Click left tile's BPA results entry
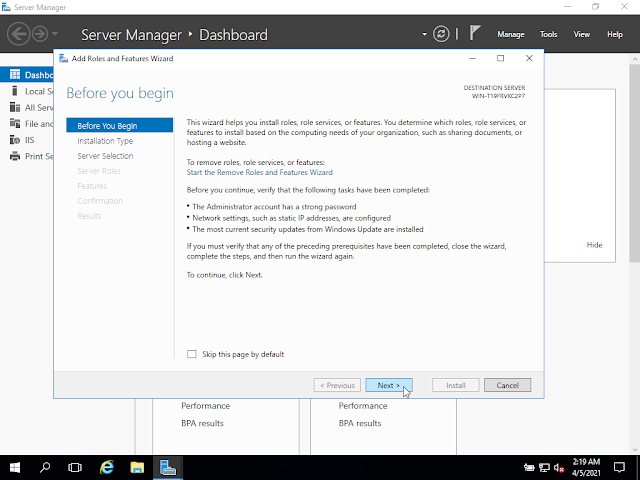The image size is (640, 480). [202, 423]
